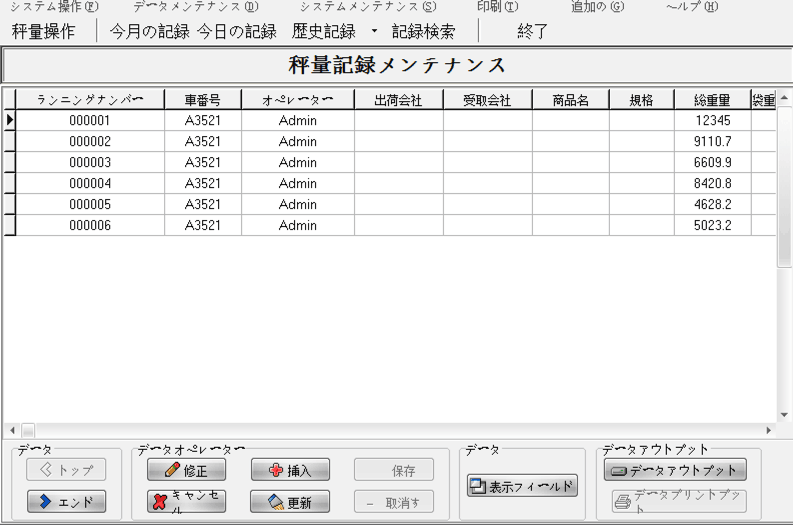Viewport: 793px width, 525px height.
Task: Click the データアウトプット button
Action: pos(675,470)
